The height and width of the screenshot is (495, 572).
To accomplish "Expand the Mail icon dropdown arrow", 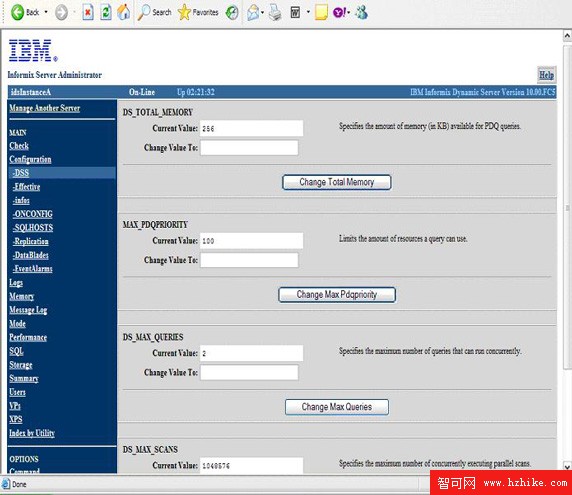I will pos(262,13).
